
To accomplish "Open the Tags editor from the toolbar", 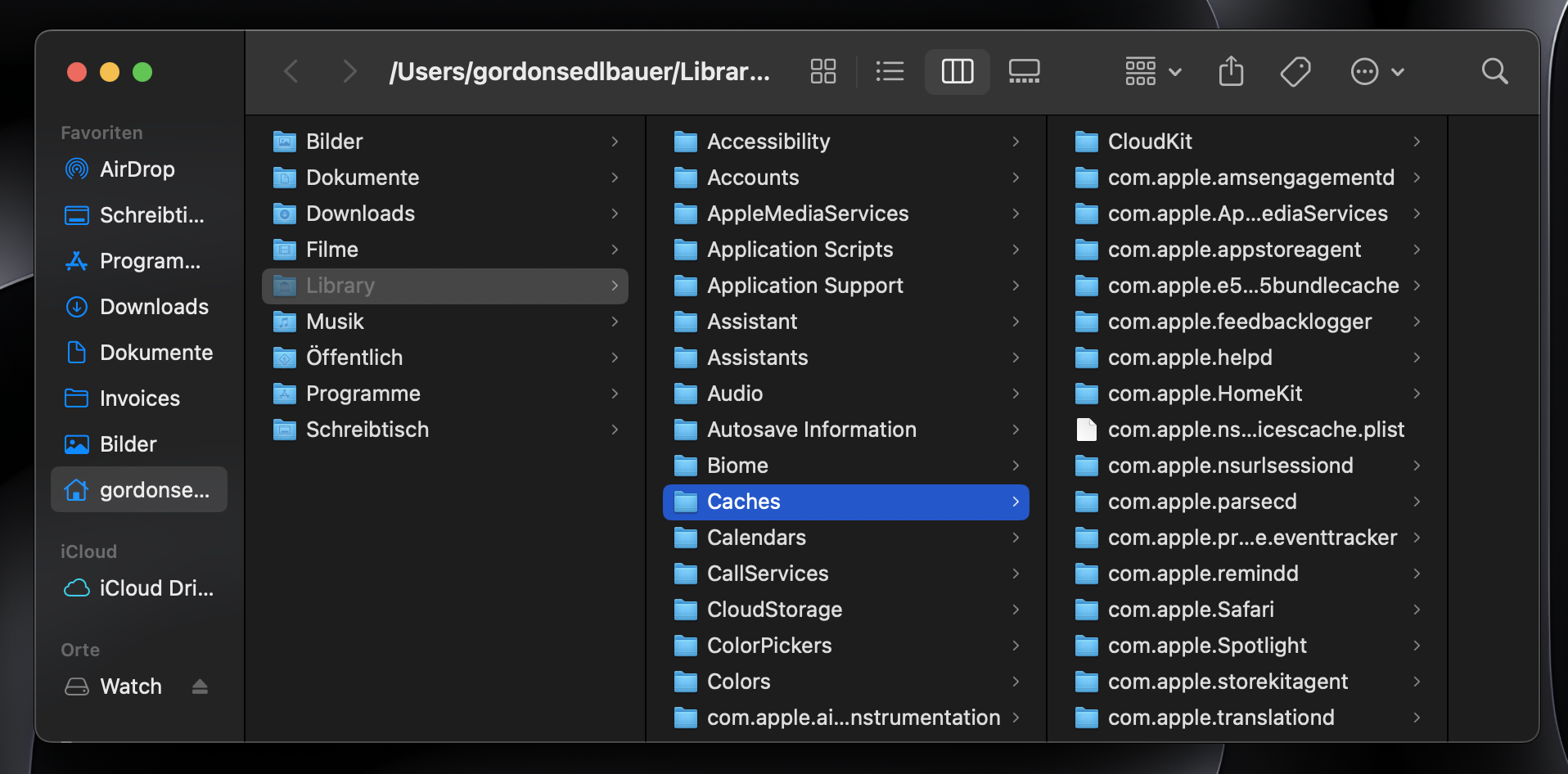I will (x=1295, y=71).
